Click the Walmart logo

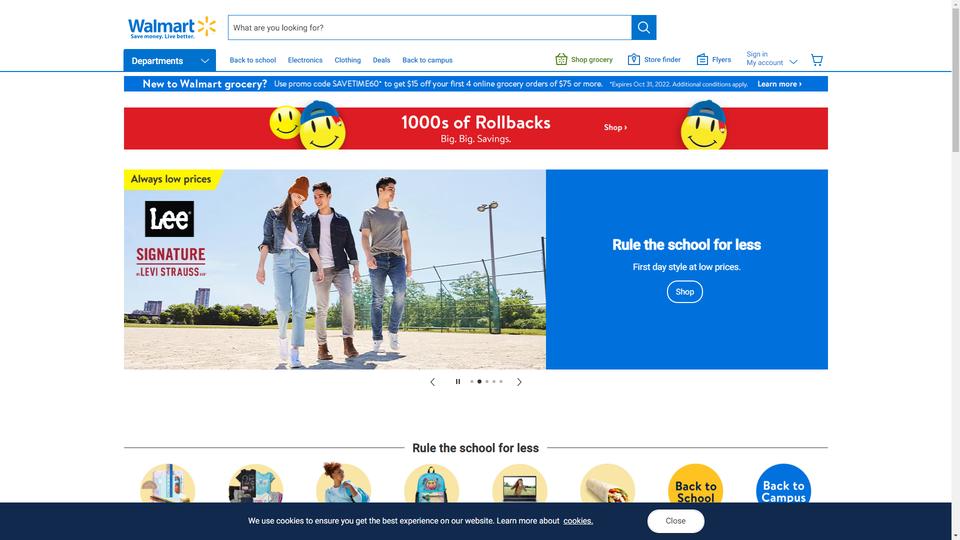(x=171, y=28)
